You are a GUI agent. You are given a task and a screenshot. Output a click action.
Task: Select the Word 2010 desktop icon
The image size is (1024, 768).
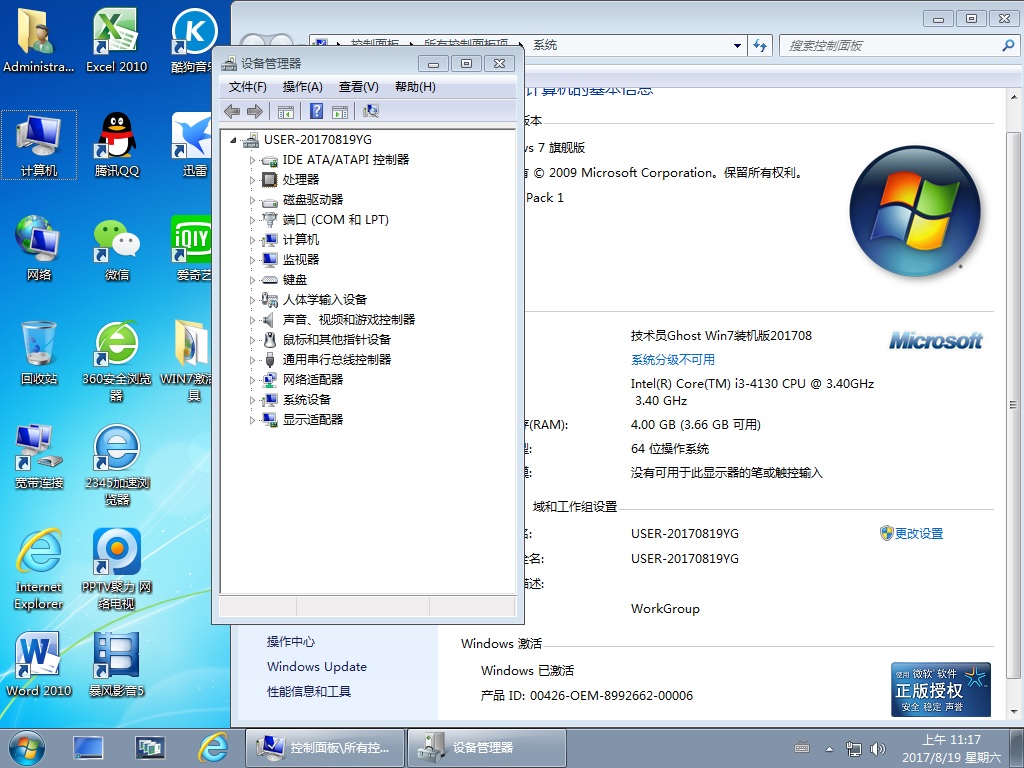[39, 665]
